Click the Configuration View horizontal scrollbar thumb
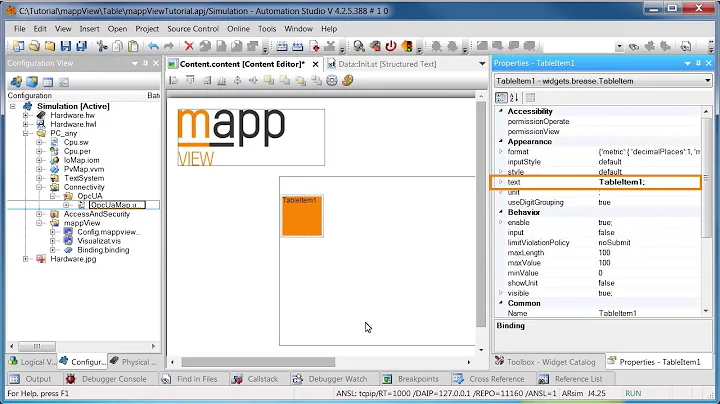The height and width of the screenshot is (404, 720). [x=37, y=346]
